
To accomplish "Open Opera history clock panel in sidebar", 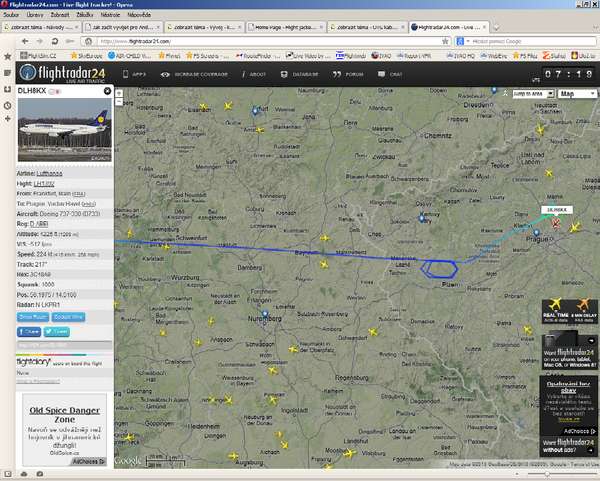I will point(7,106).
